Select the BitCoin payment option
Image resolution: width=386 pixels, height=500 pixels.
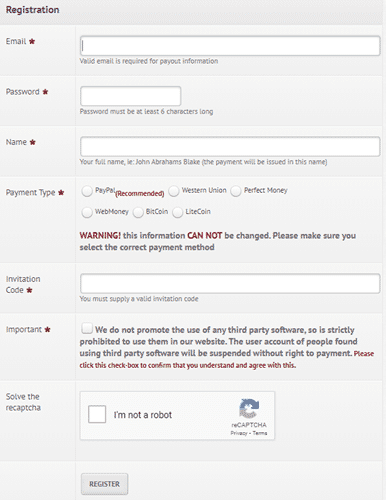[138, 212]
